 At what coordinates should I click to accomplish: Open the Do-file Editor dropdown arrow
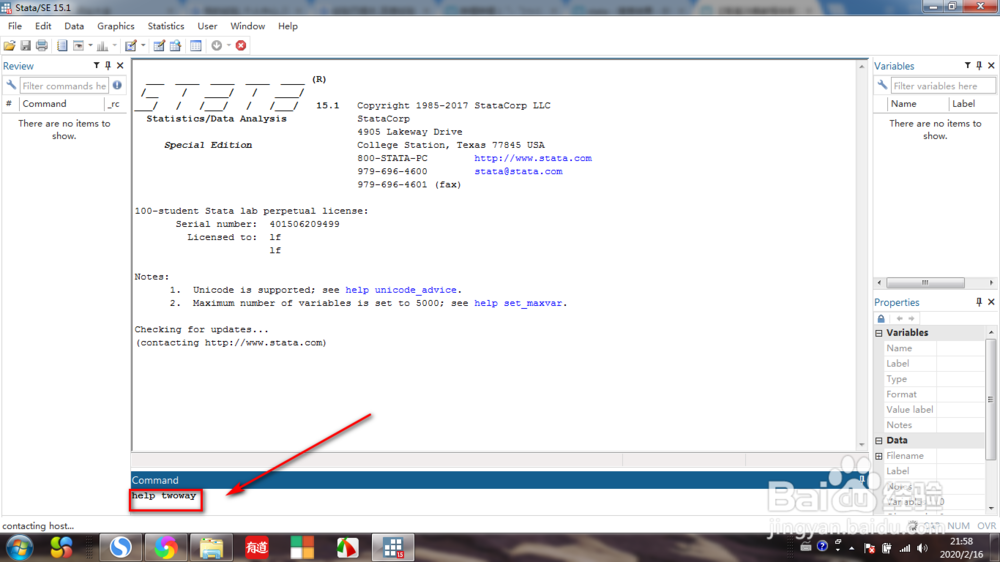pyautogui.click(x=143, y=45)
